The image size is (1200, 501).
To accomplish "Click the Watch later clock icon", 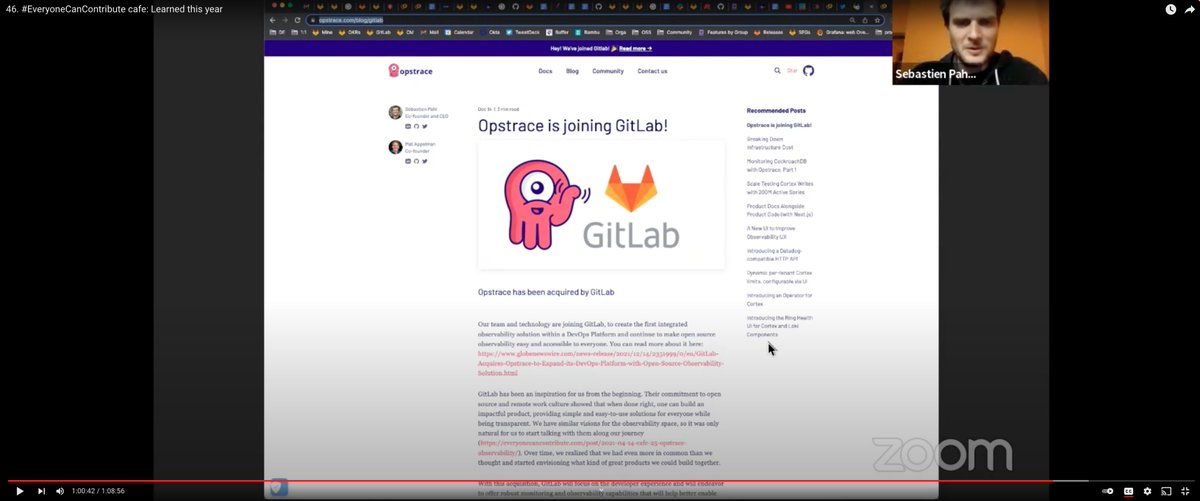I will pos(1171,9).
